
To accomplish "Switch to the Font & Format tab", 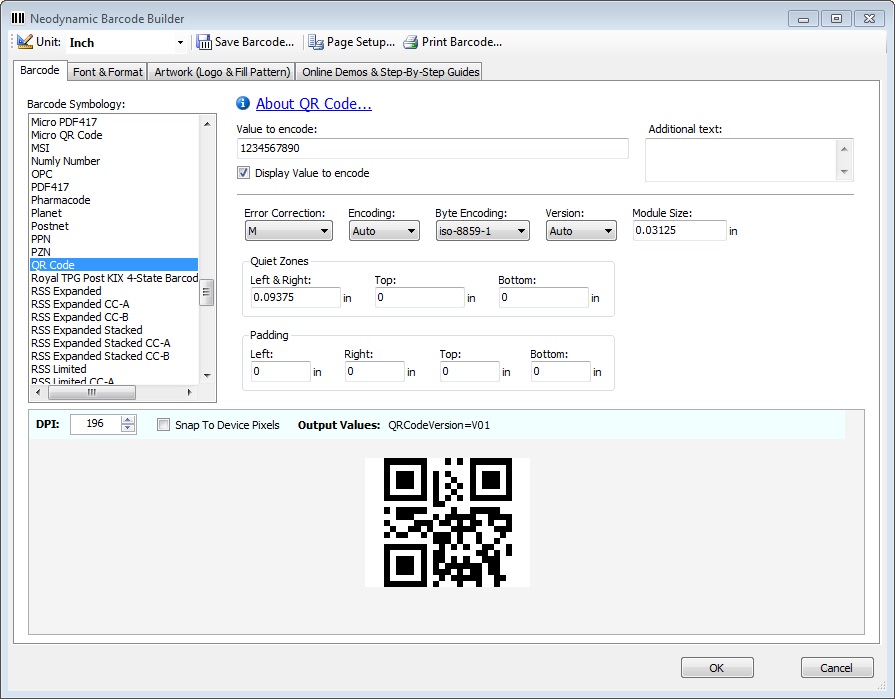I will [107, 71].
